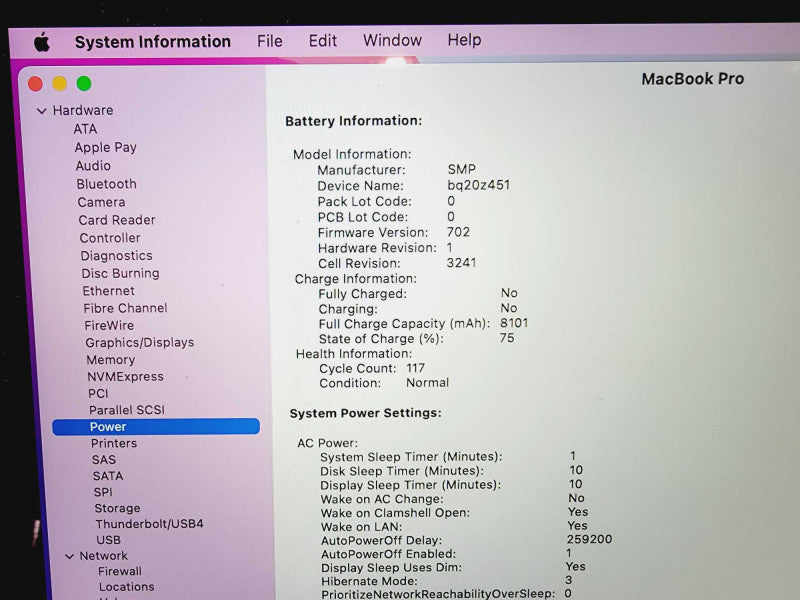Select Disc Burning in the sidebar
Image resolution: width=800 pixels, height=600 pixels.
point(120,273)
